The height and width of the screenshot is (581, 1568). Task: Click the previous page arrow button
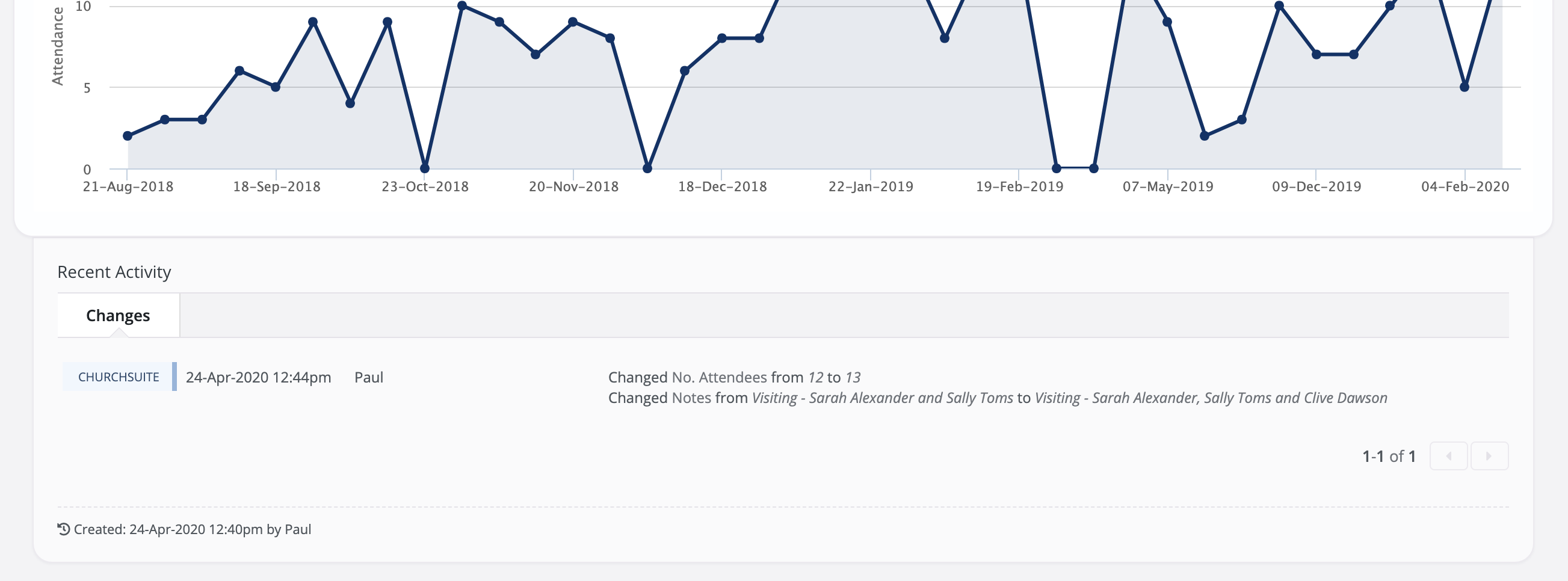pos(1448,456)
